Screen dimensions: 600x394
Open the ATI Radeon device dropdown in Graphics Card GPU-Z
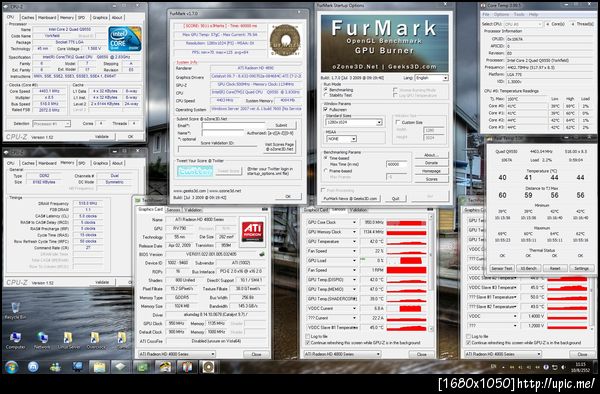tap(177, 354)
